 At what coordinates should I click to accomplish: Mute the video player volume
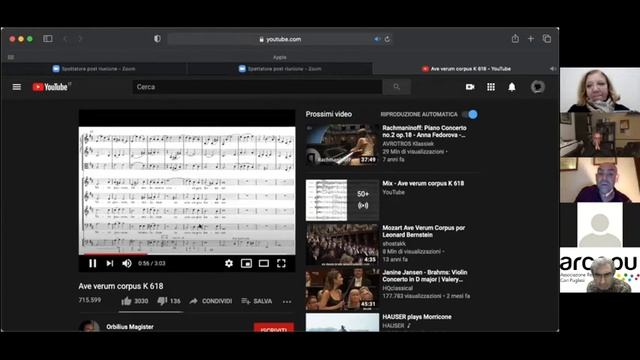[x=127, y=264]
